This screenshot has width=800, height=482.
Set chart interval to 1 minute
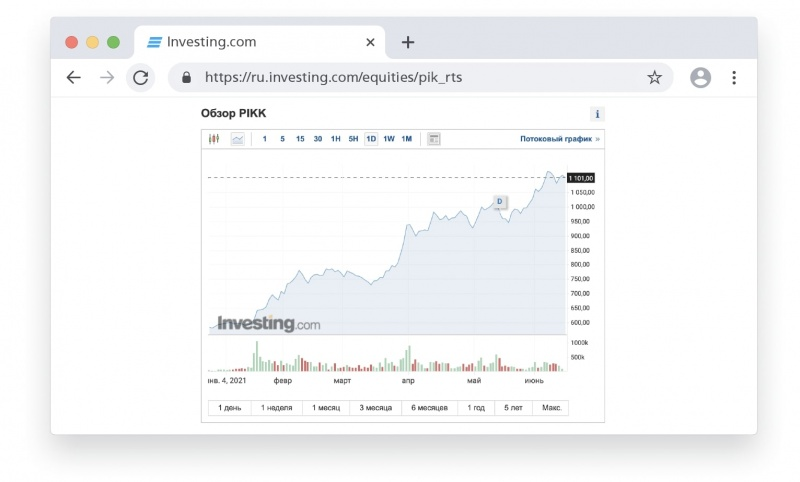pyautogui.click(x=265, y=139)
